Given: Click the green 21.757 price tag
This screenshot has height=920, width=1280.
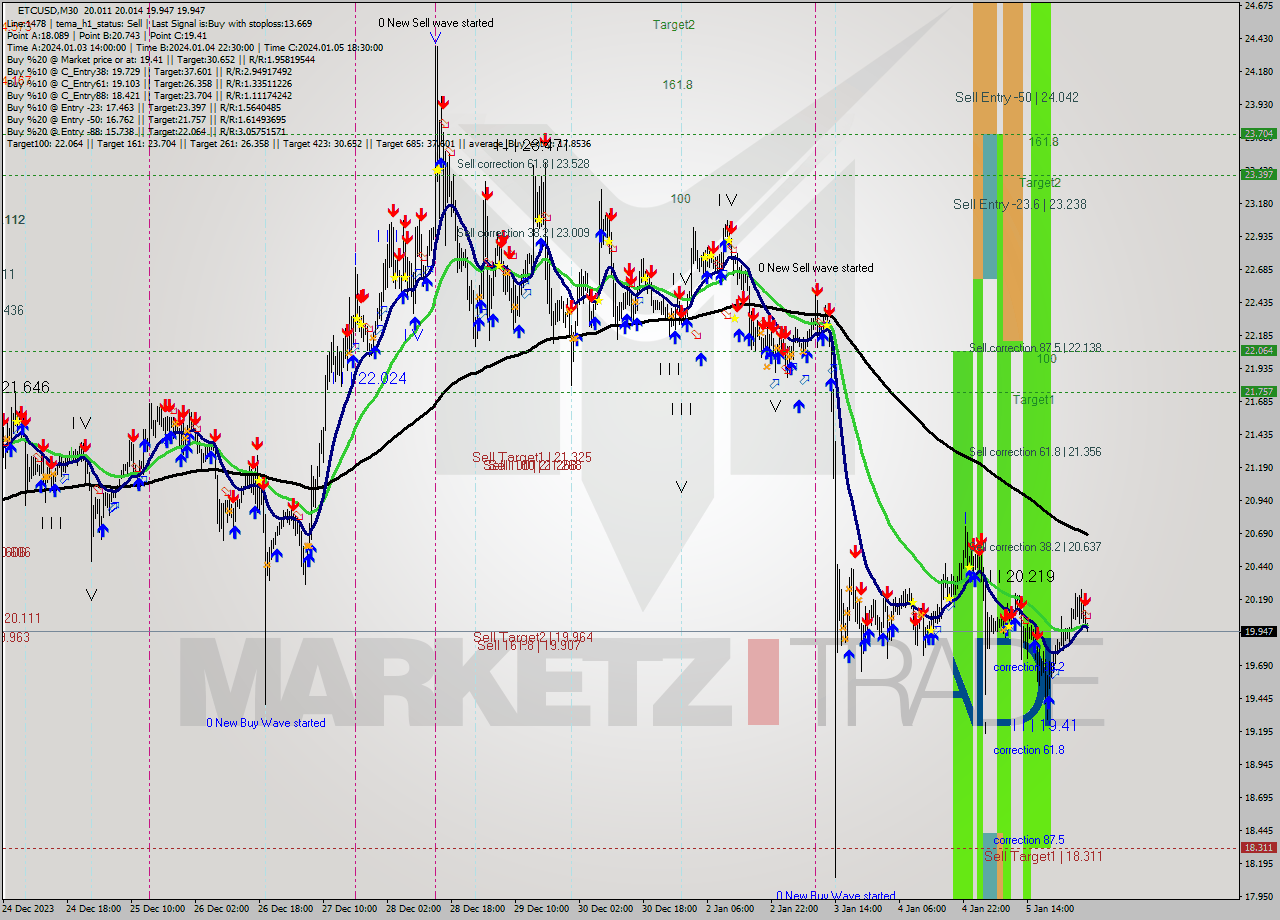Looking at the screenshot, I should (x=1257, y=391).
